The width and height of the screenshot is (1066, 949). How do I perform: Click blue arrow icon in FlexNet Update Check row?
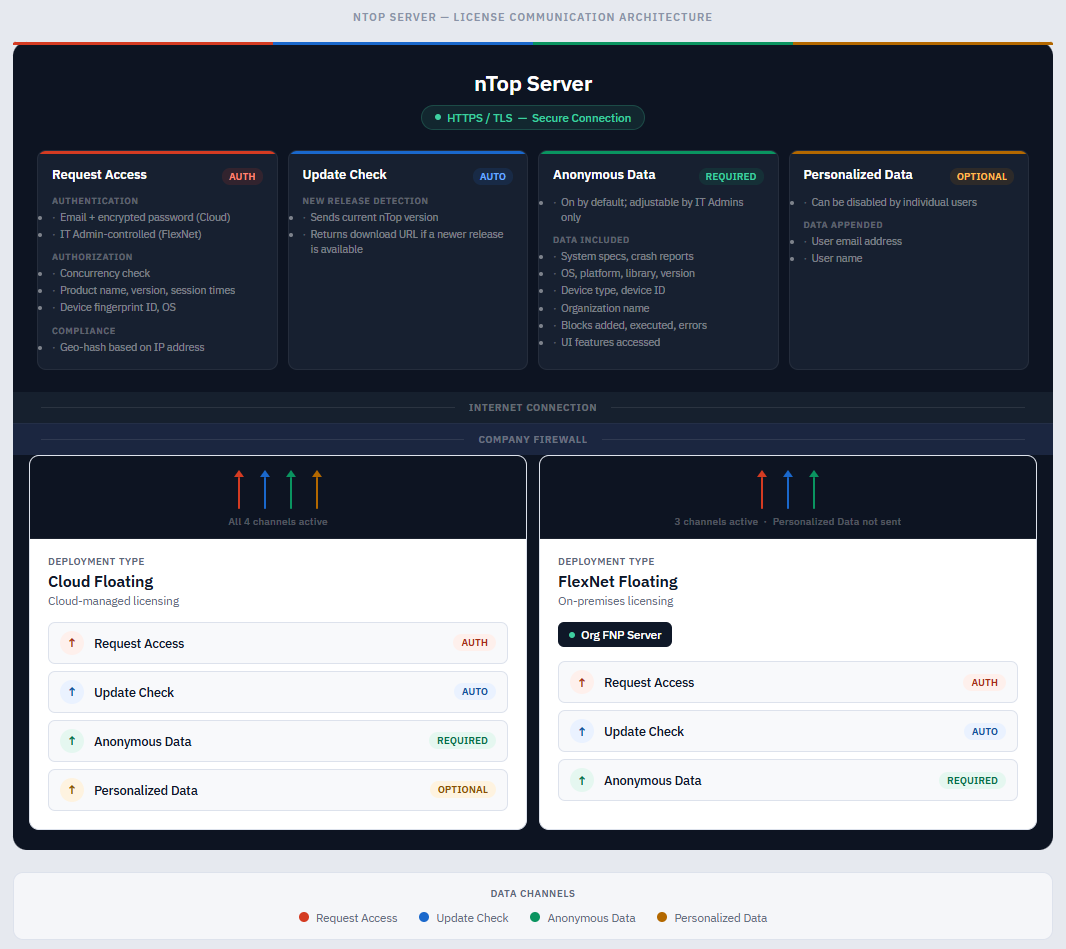click(582, 731)
